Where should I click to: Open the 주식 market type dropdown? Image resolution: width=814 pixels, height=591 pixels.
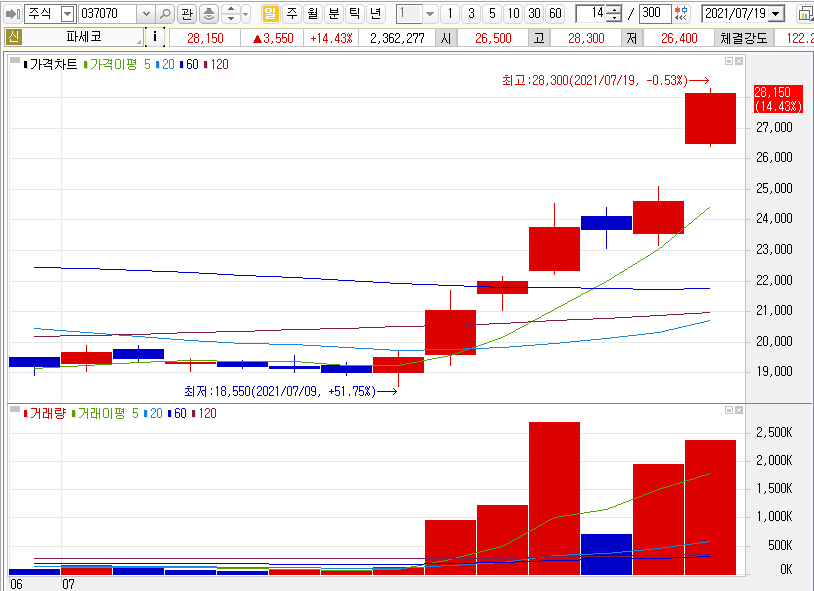click(67, 14)
